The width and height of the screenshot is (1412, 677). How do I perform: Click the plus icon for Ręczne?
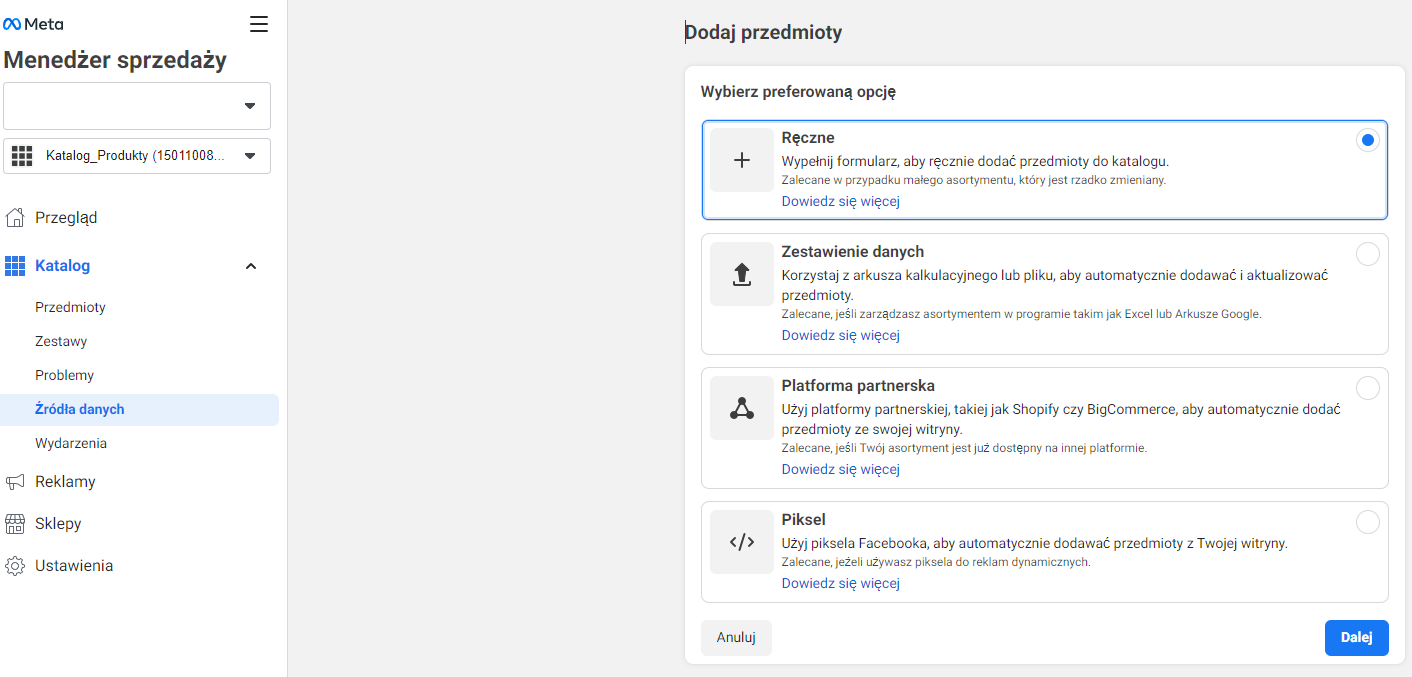[x=742, y=160]
